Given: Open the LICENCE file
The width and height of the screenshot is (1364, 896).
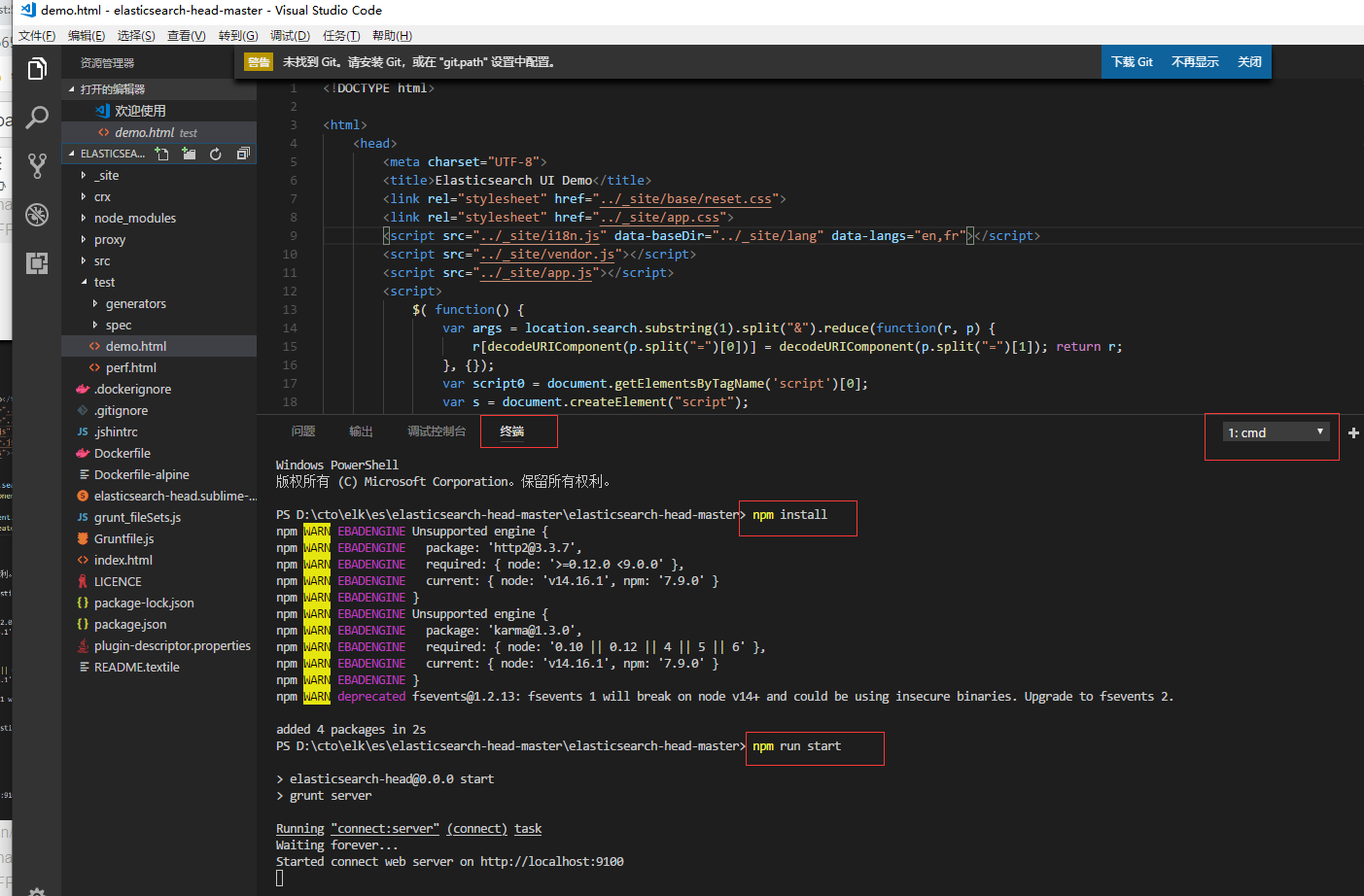Looking at the screenshot, I should click(x=118, y=581).
